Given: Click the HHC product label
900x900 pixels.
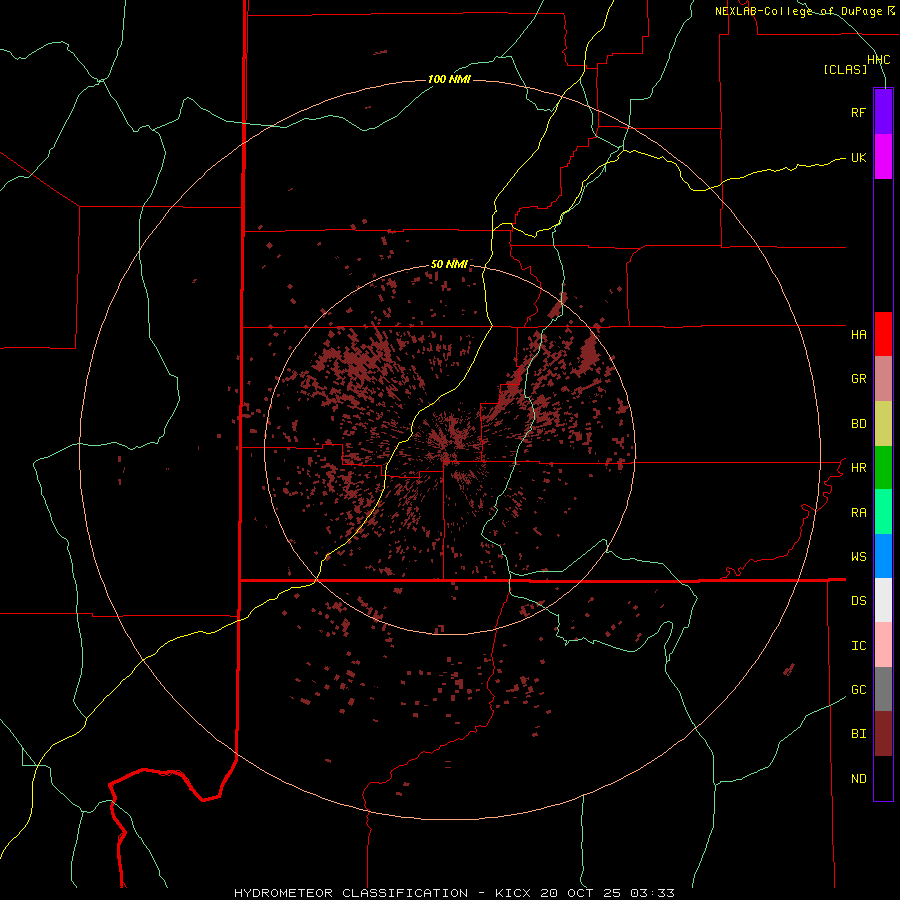Looking at the screenshot, I should point(879,60).
